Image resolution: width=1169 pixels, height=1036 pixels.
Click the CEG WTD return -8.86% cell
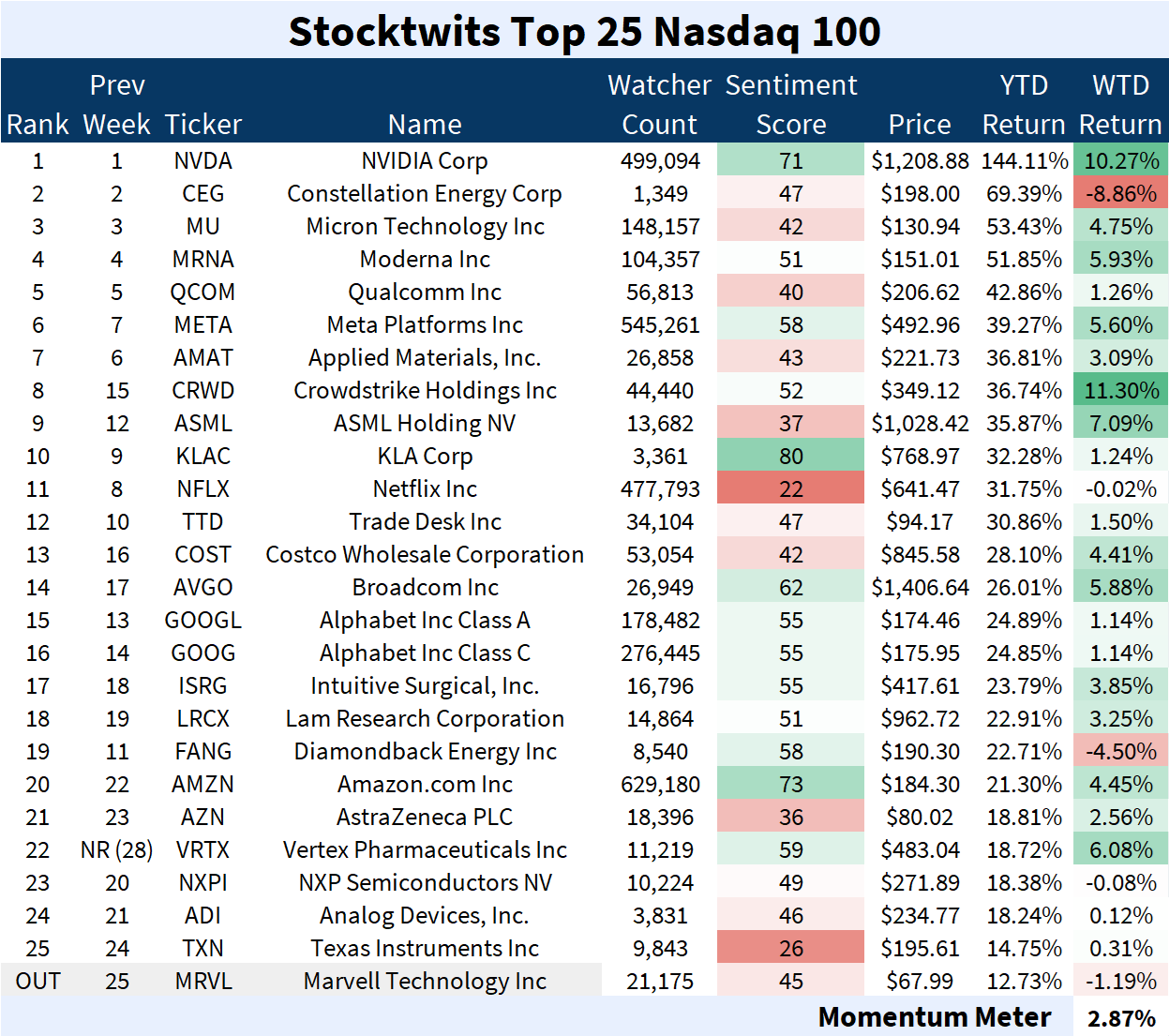pos(1121,194)
